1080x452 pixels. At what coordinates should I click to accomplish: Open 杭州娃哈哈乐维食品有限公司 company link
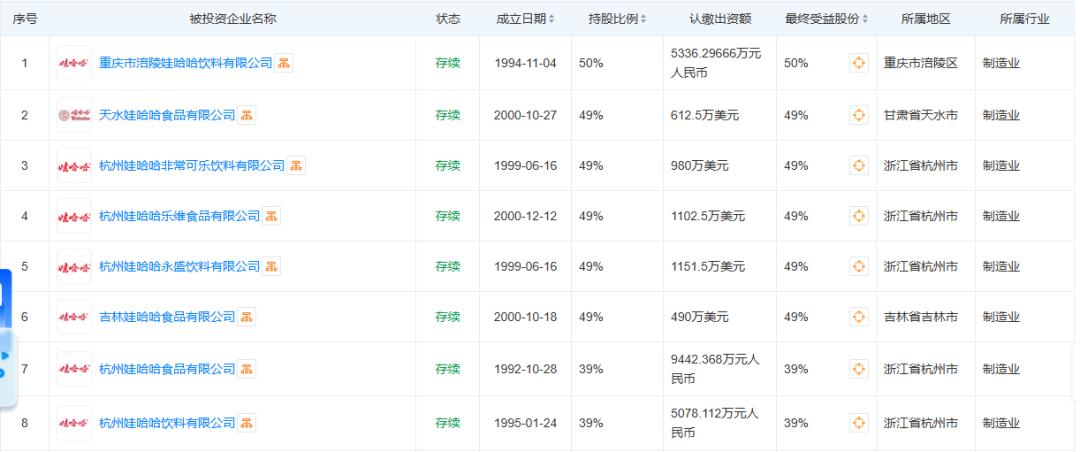180,216
